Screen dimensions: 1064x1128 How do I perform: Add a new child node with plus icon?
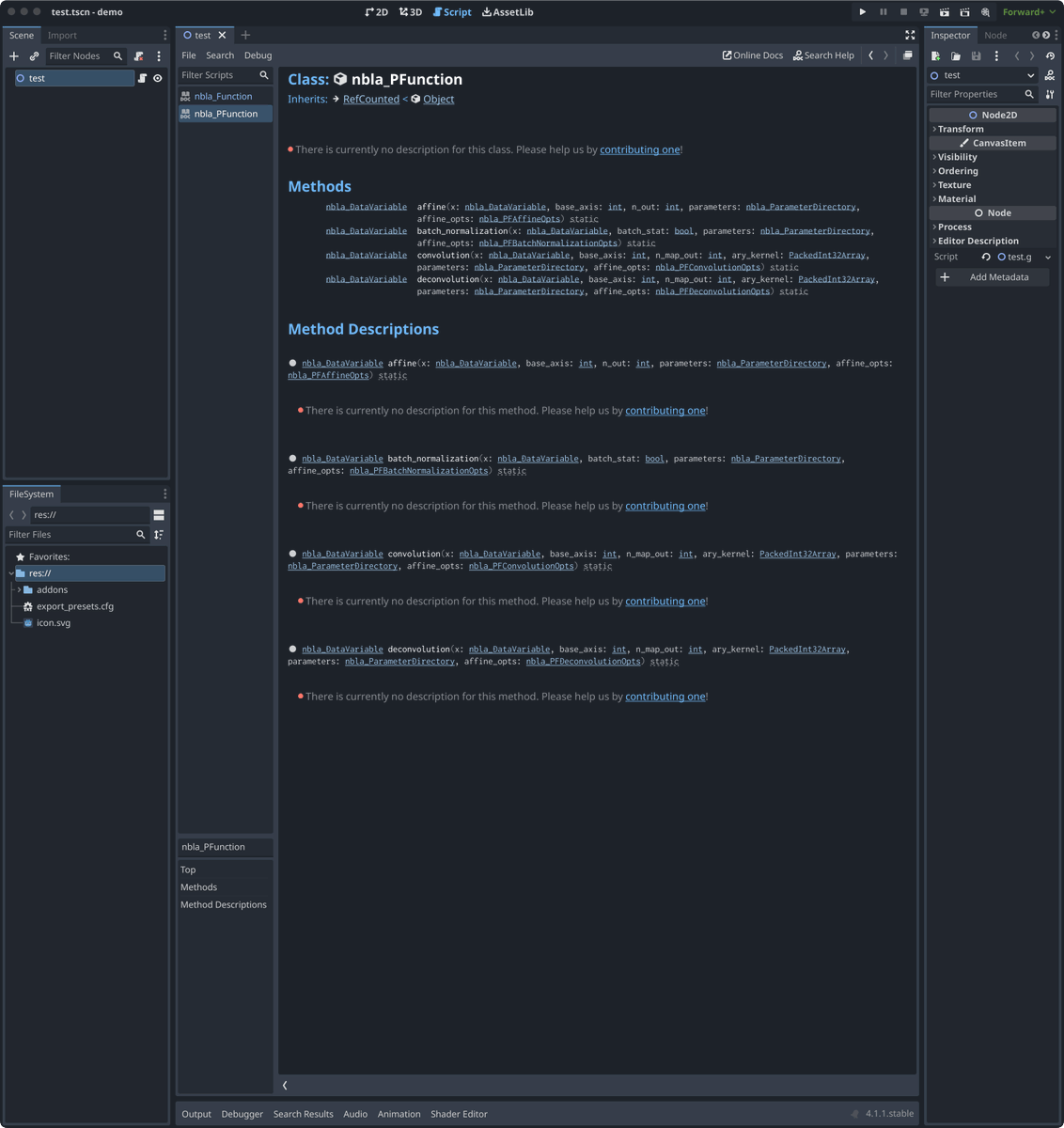(x=14, y=56)
